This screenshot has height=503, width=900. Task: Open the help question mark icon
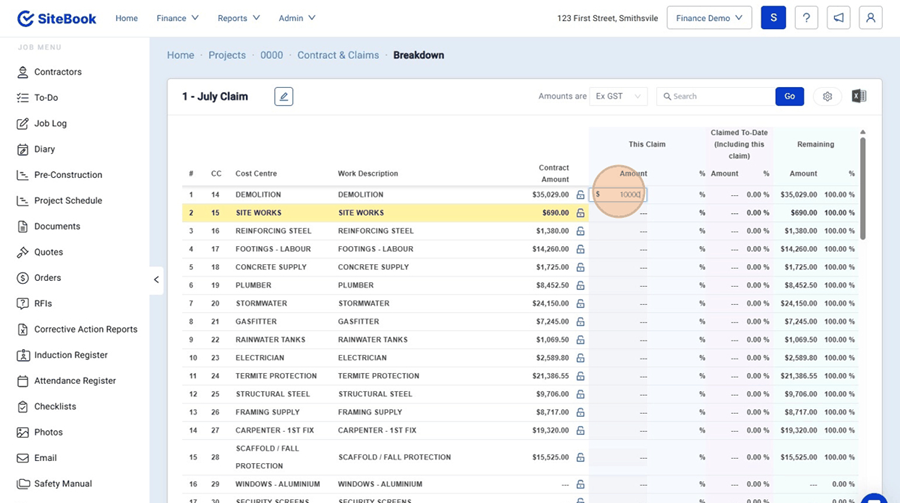click(x=806, y=18)
